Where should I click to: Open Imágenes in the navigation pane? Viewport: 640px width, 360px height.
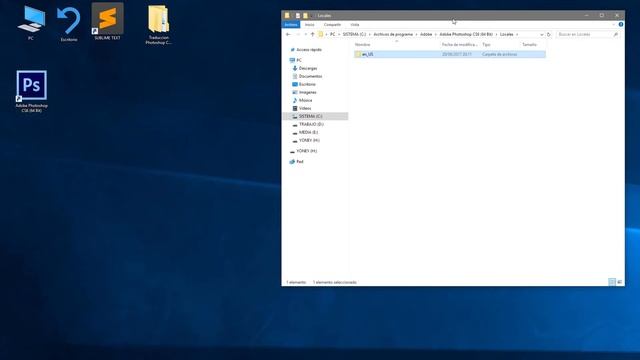coord(307,92)
